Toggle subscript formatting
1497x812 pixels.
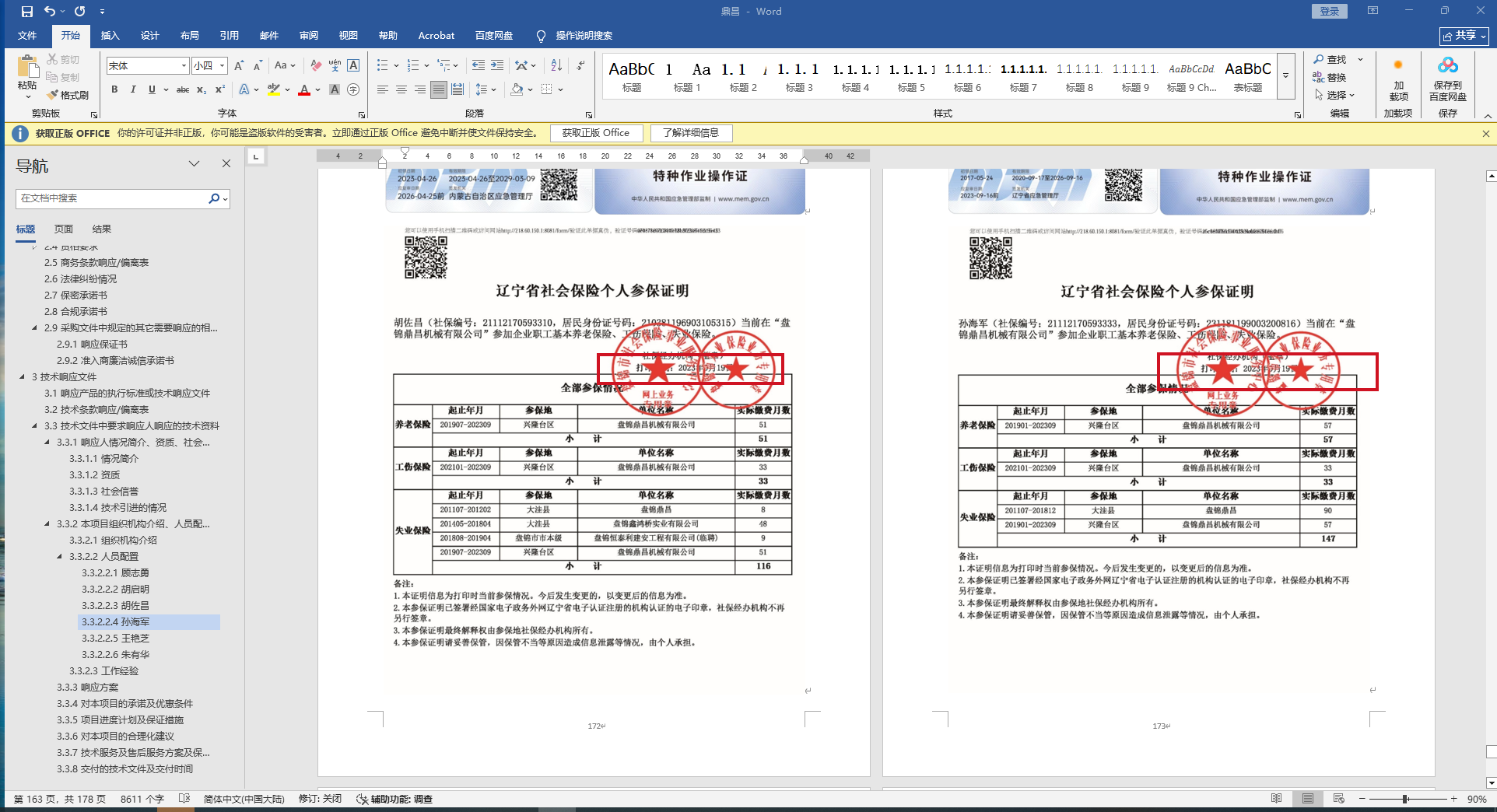(x=202, y=89)
